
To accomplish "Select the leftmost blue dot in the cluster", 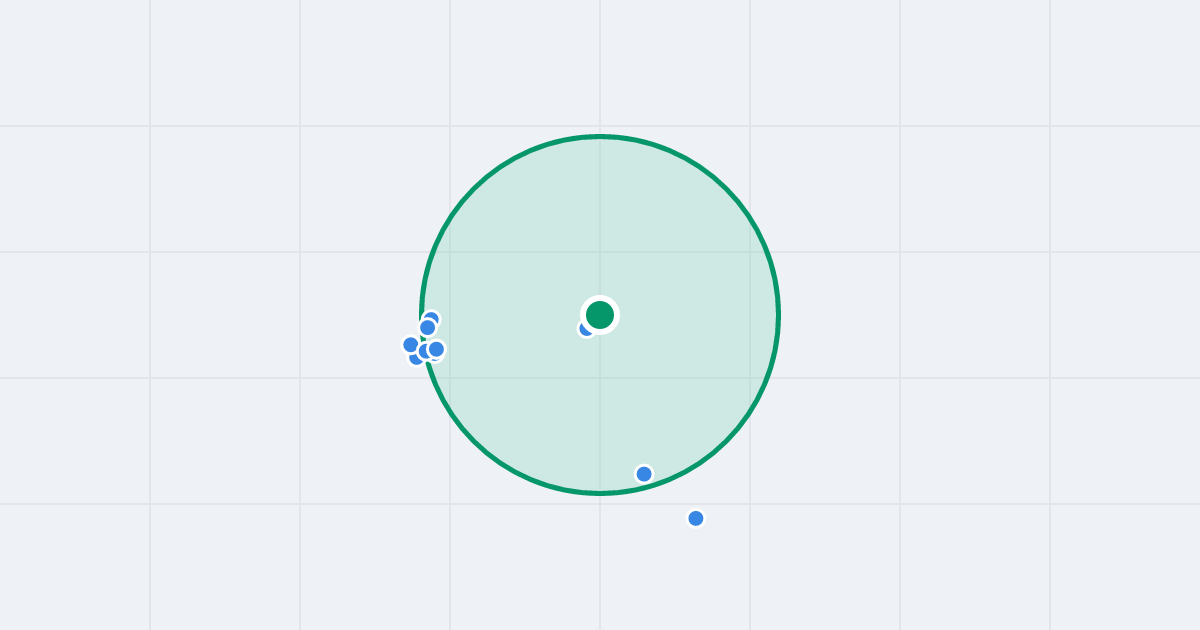I will pos(410,345).
